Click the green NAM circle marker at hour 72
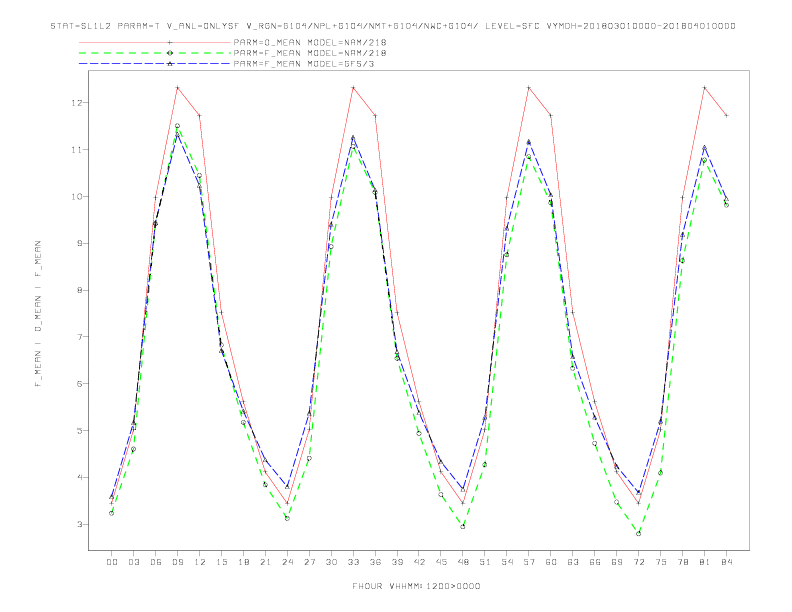792x612 pixels. click(638, 533)
